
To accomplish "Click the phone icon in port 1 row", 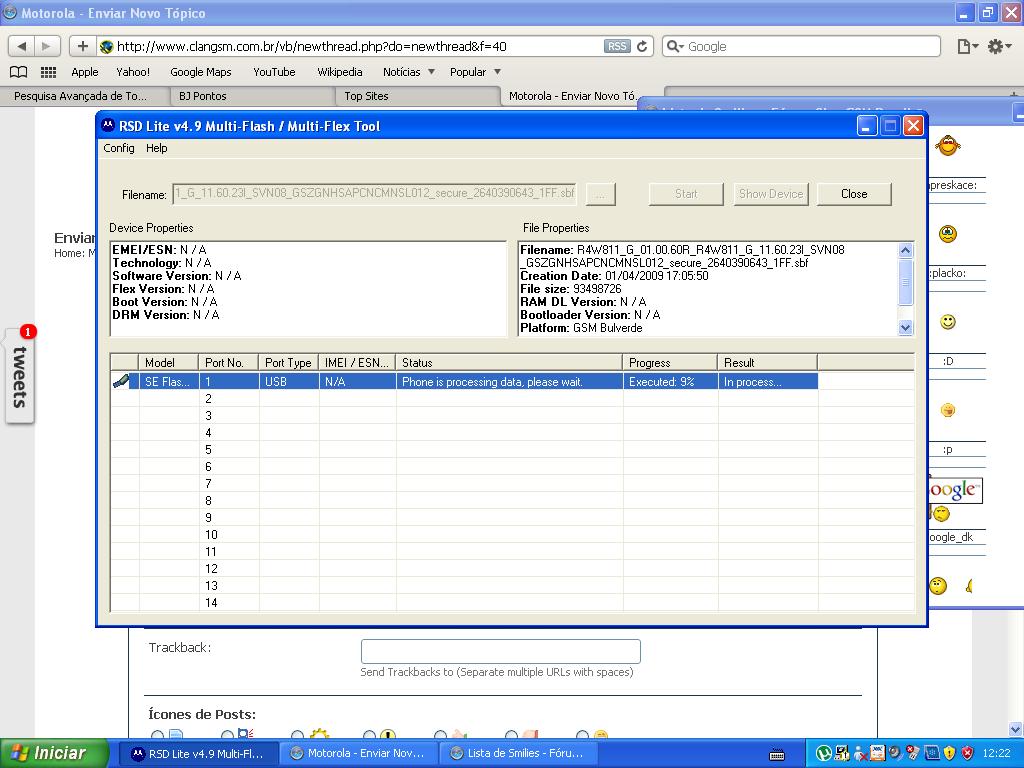I will coord(121,381).
